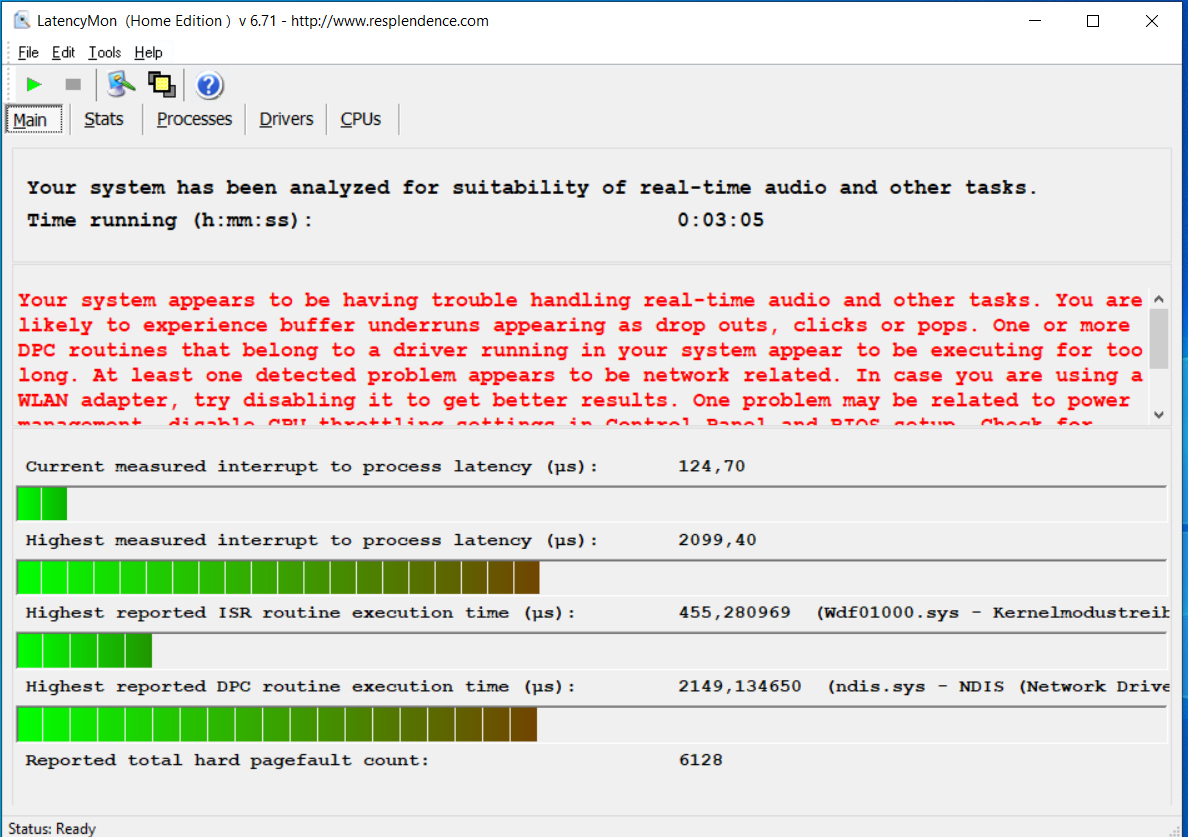Switch to the Stats tab

(104, 119)
